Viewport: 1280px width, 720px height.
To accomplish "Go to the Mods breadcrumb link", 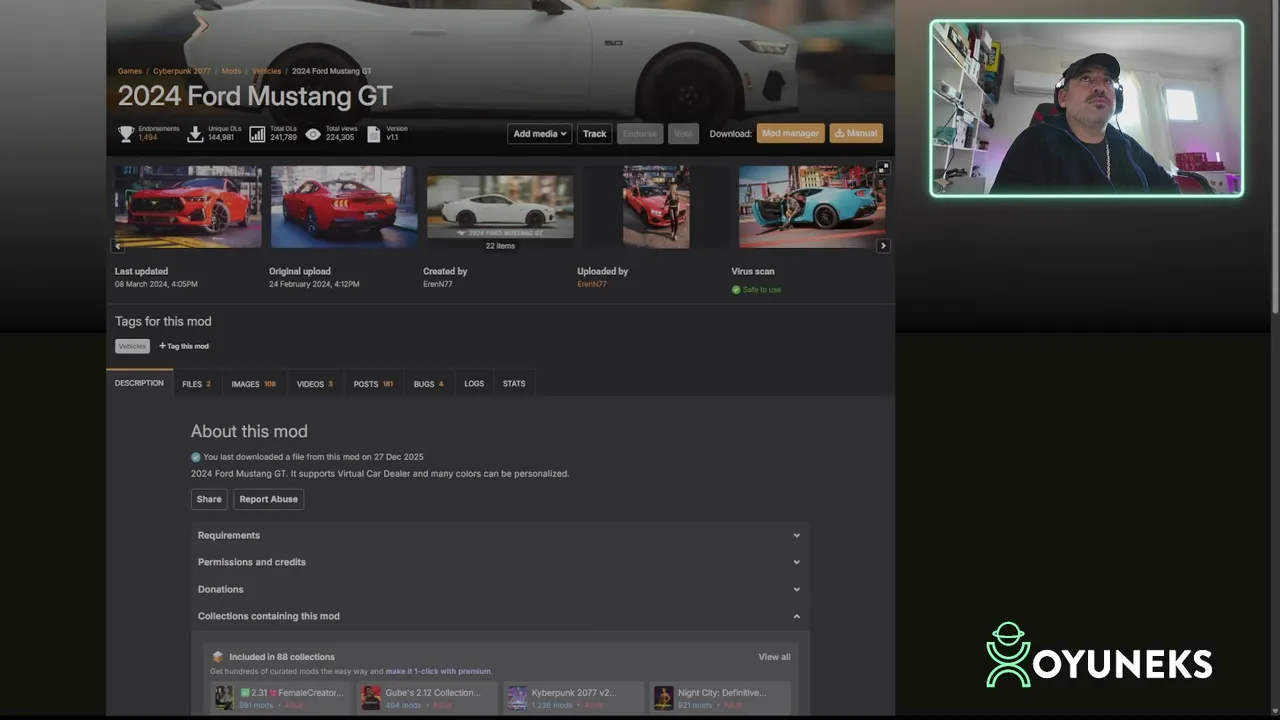I will click(x=231, y=71).
